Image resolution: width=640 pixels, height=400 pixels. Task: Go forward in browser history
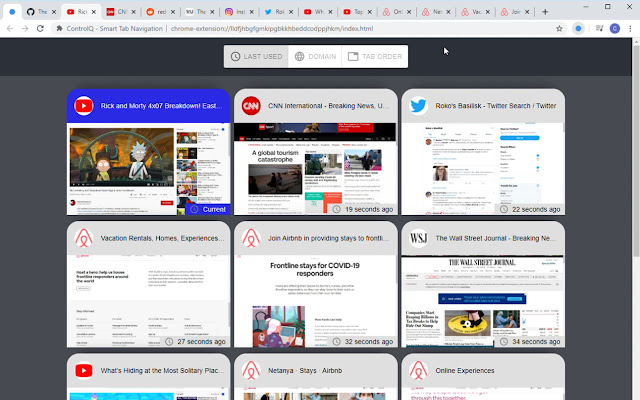click(x=25, y=29)
